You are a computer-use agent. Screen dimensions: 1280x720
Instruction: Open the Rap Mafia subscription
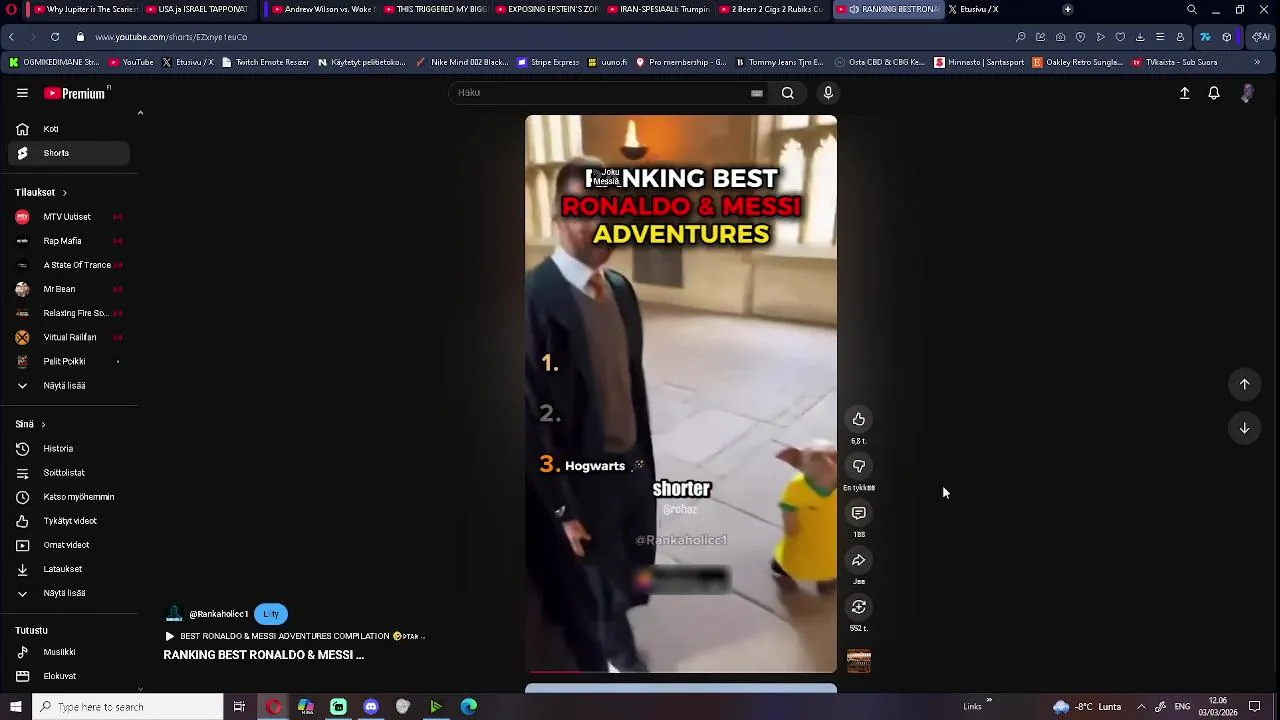pos(69,241)
